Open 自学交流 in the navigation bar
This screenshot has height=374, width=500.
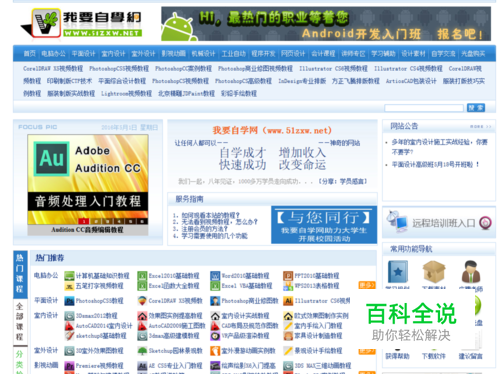(443, 53)
